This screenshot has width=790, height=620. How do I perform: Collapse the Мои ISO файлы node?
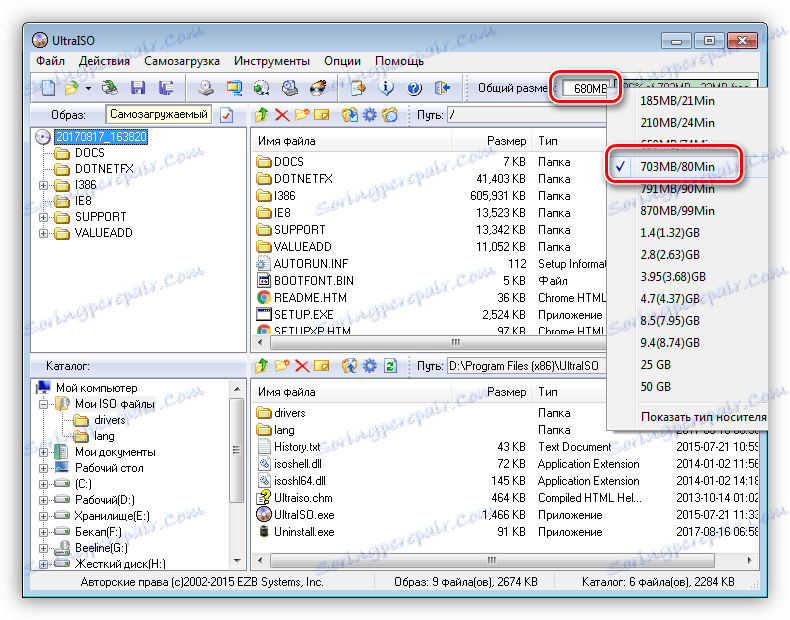point(44,404)
